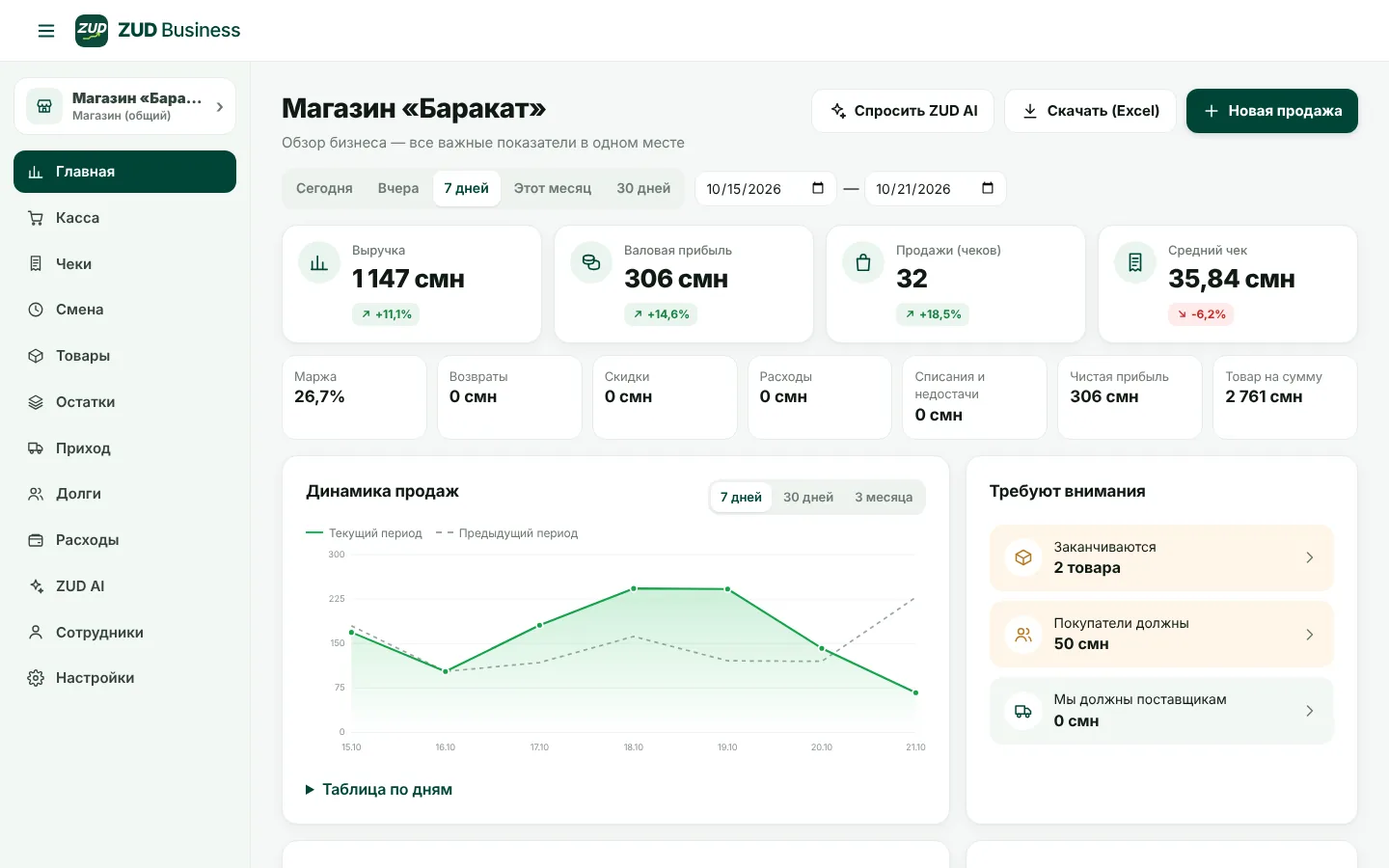The width and height of the screenshot is (1389, 868).
Task: Open Настройки via gear icon
Action: point(36,678)
